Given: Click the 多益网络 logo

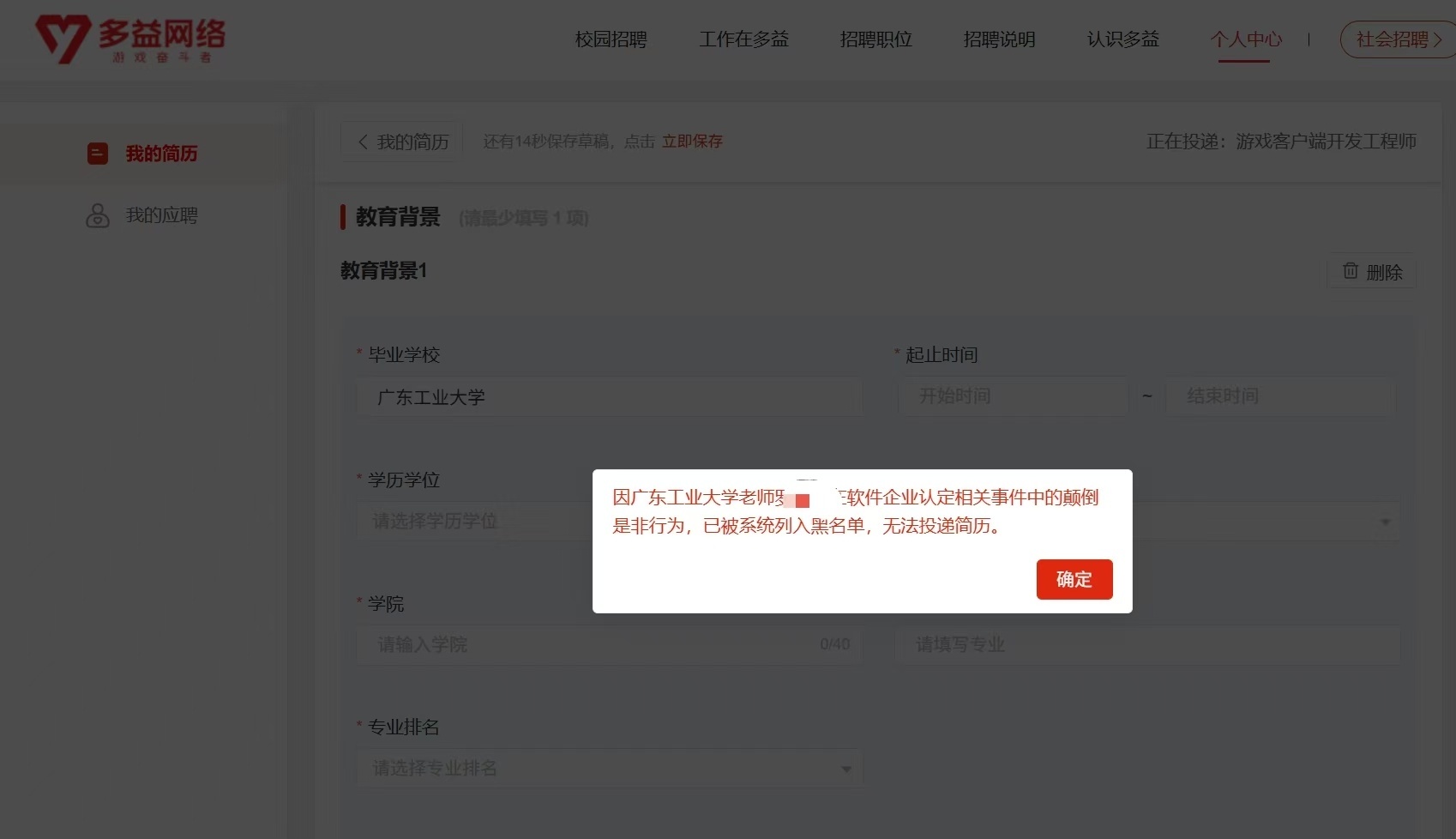Looking at the screenshot, I should 129,39.
